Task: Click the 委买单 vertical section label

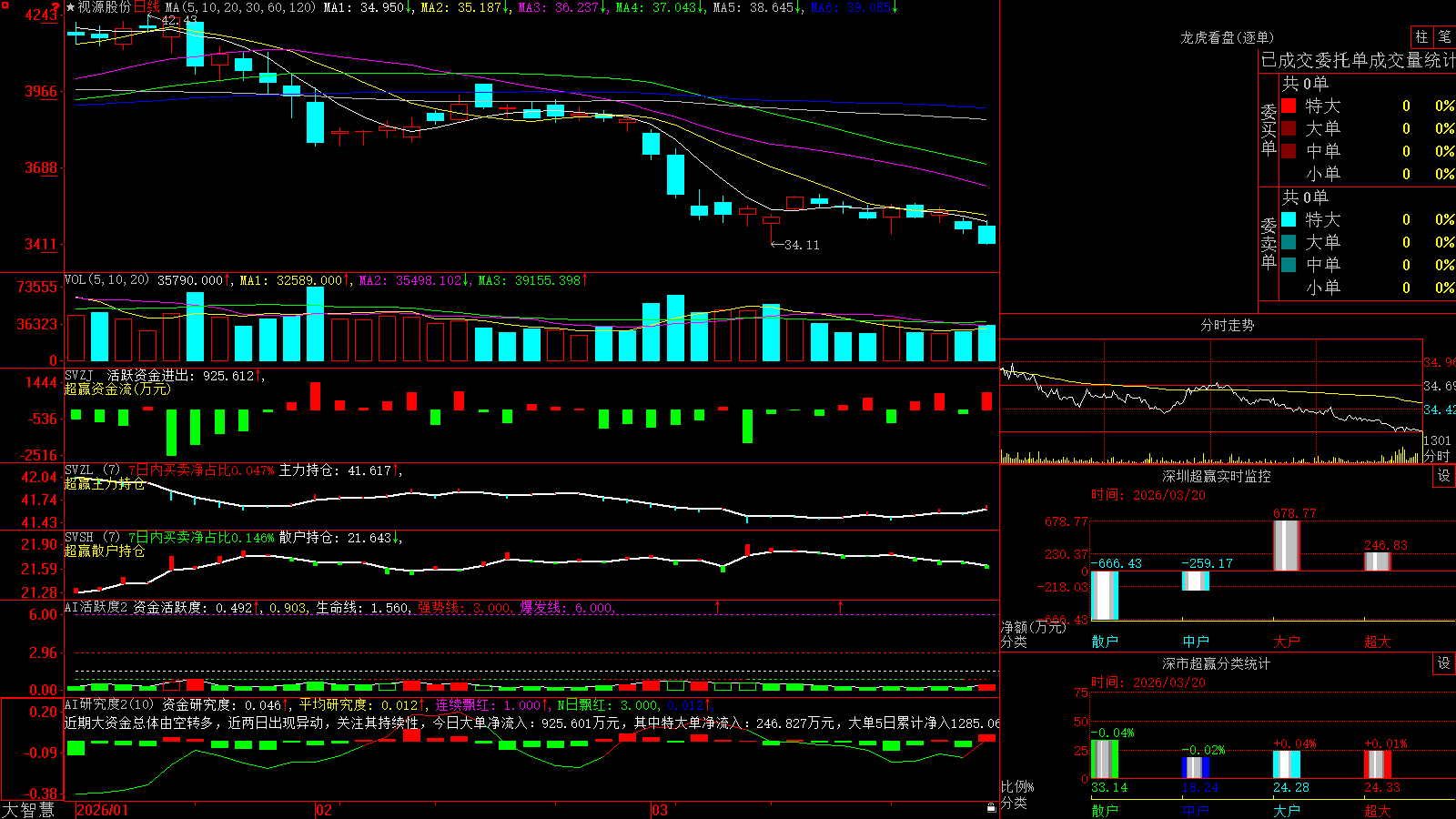Action: (1269, 129)
